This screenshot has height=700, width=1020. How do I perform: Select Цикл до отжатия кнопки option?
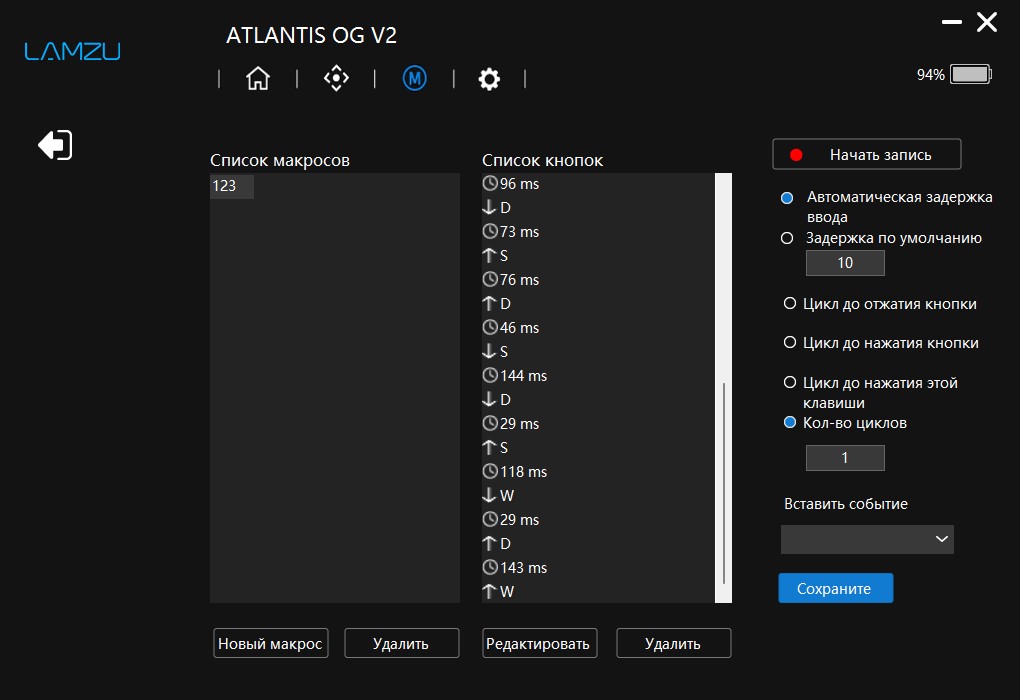point(790,303)
